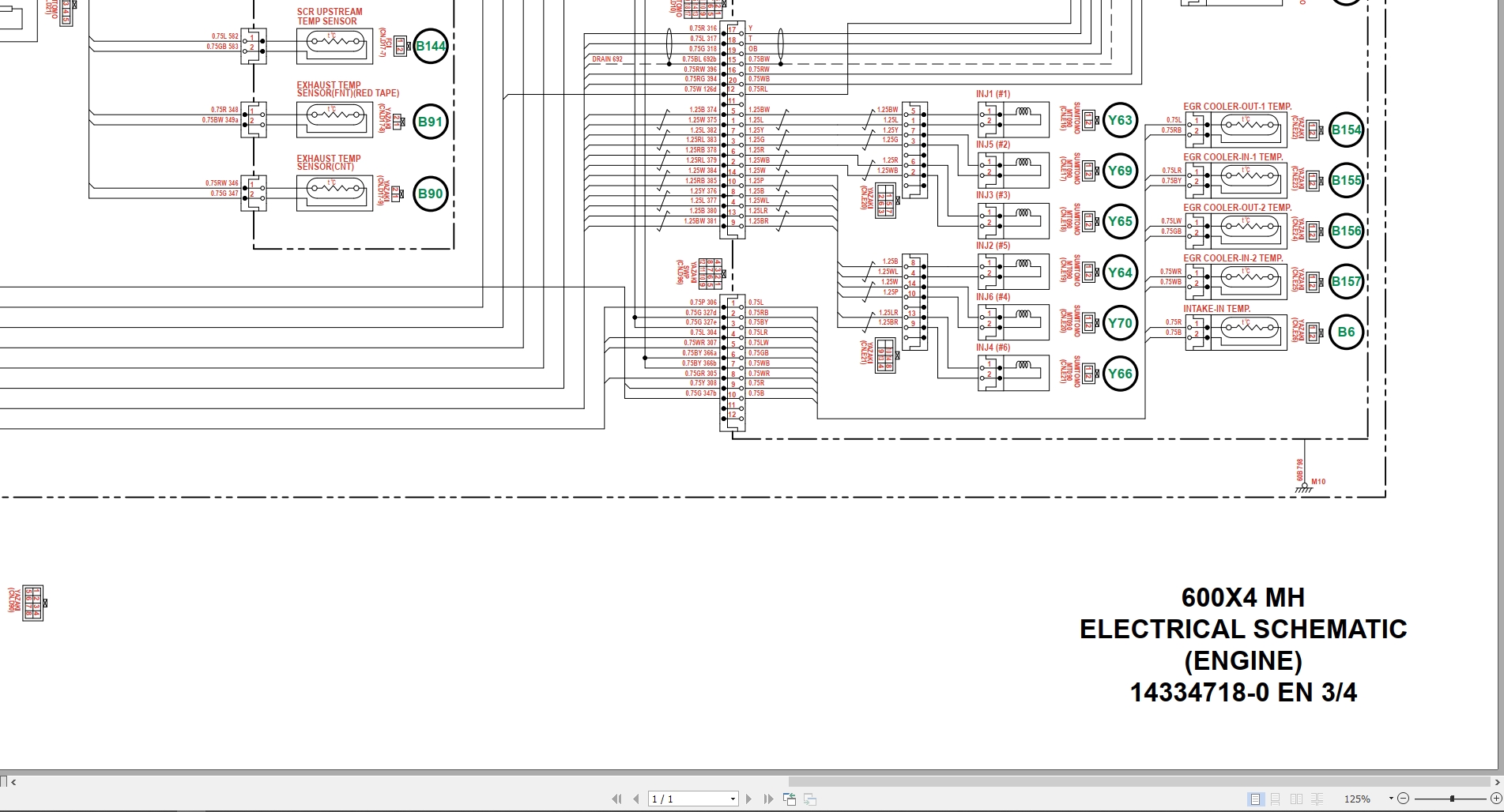
Task: Open the continuous facing layout icon
Action: (1317, 799)
